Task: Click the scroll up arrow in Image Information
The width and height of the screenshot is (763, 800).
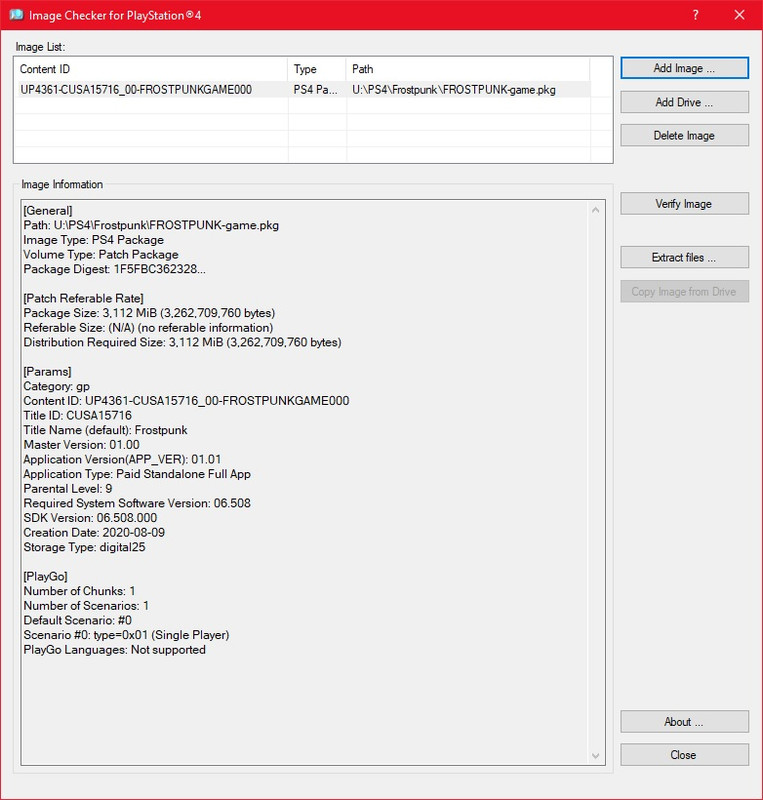Action: 596,210
